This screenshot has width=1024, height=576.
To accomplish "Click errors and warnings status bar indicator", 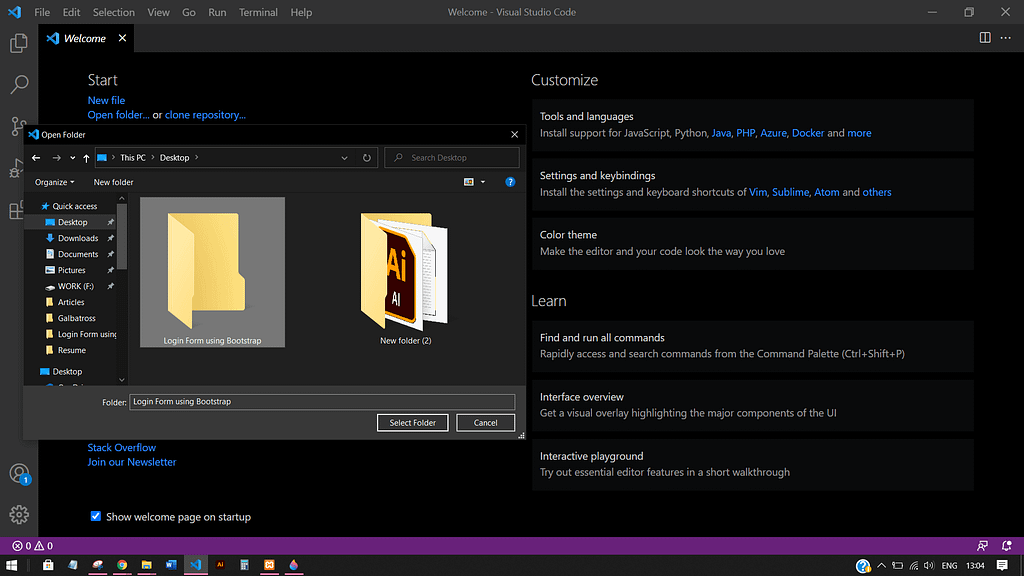I will [32, 546].
